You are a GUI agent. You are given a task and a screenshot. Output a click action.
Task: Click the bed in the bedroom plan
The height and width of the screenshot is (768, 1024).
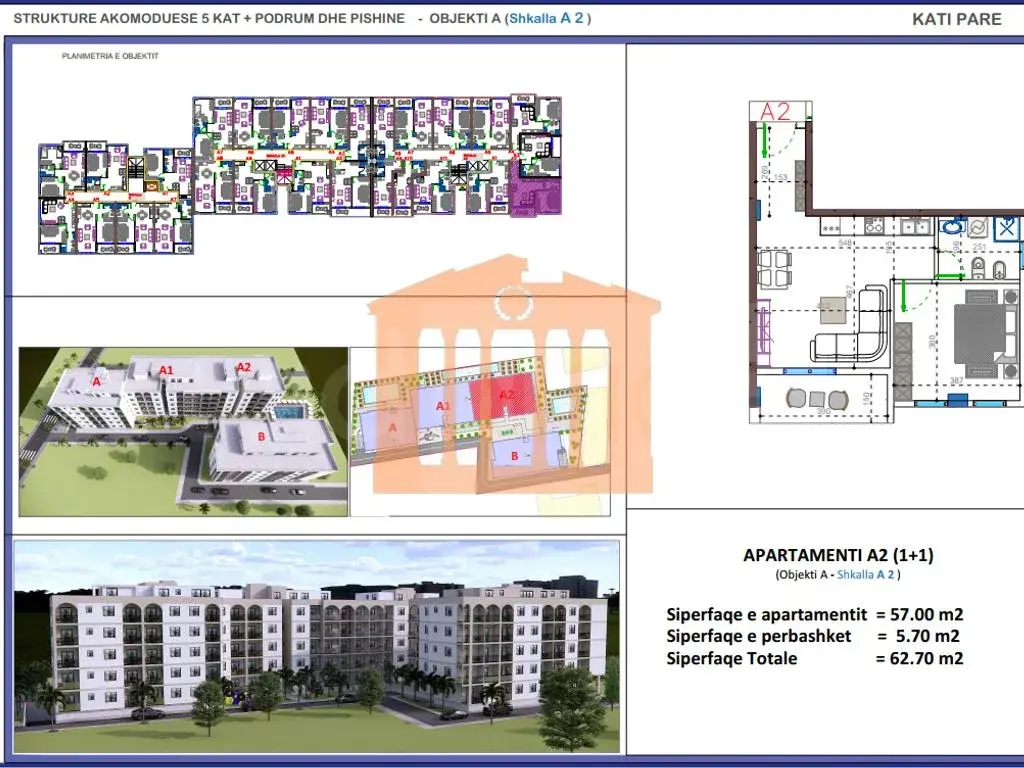coord(986,333)
